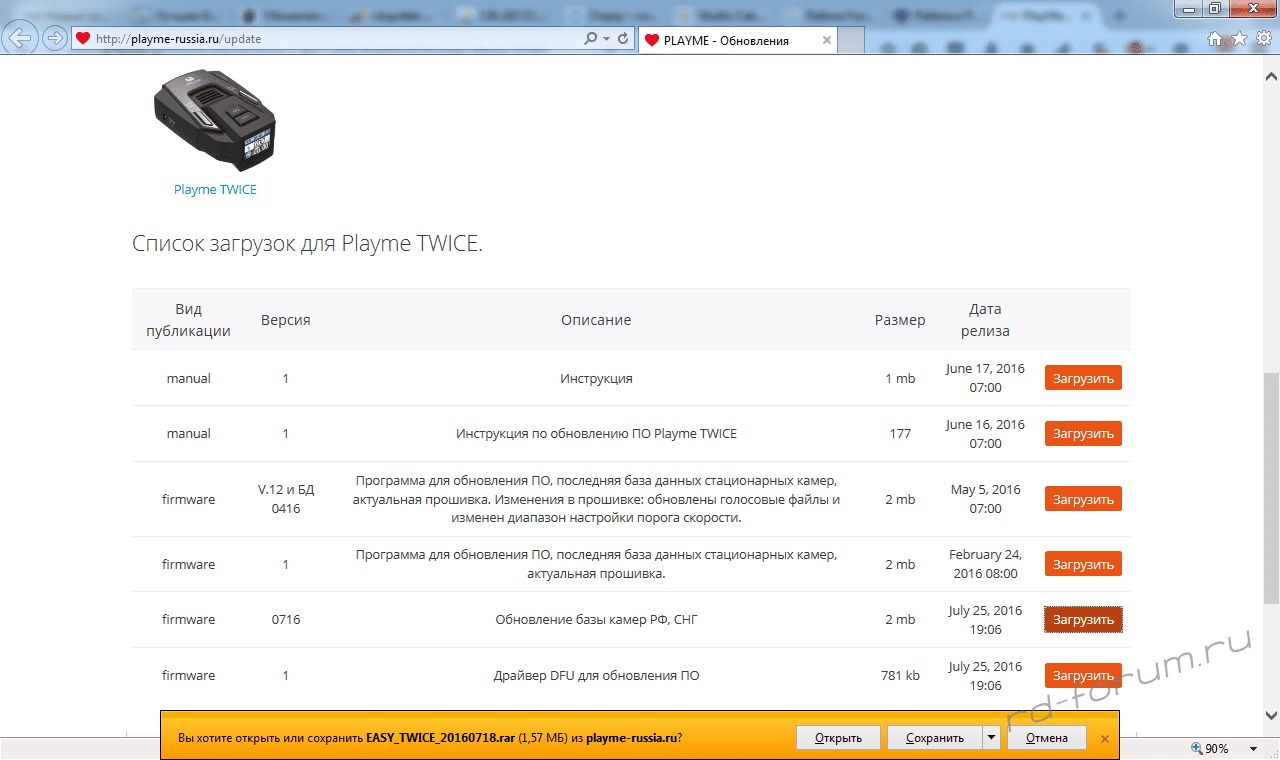
Task: Click the EASY_TWICE_20160718.rar file name text
Action: (x=440, y=738)
